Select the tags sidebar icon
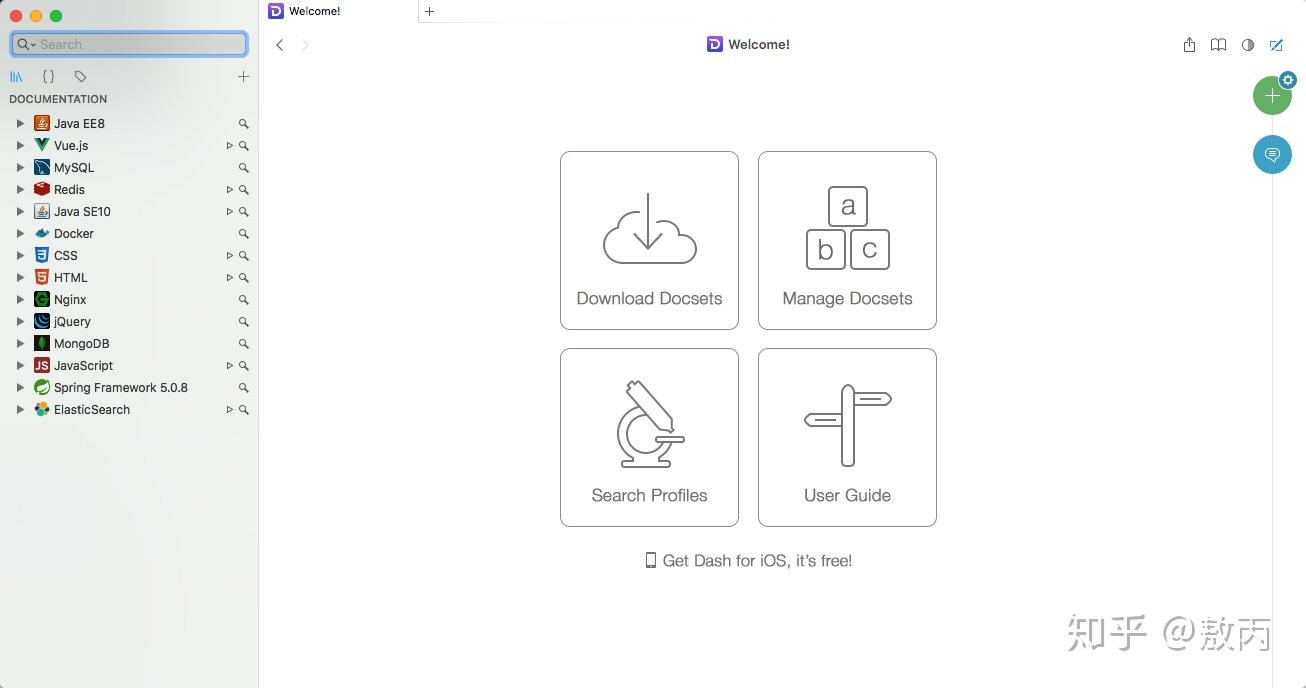 (x=80, y=76)
